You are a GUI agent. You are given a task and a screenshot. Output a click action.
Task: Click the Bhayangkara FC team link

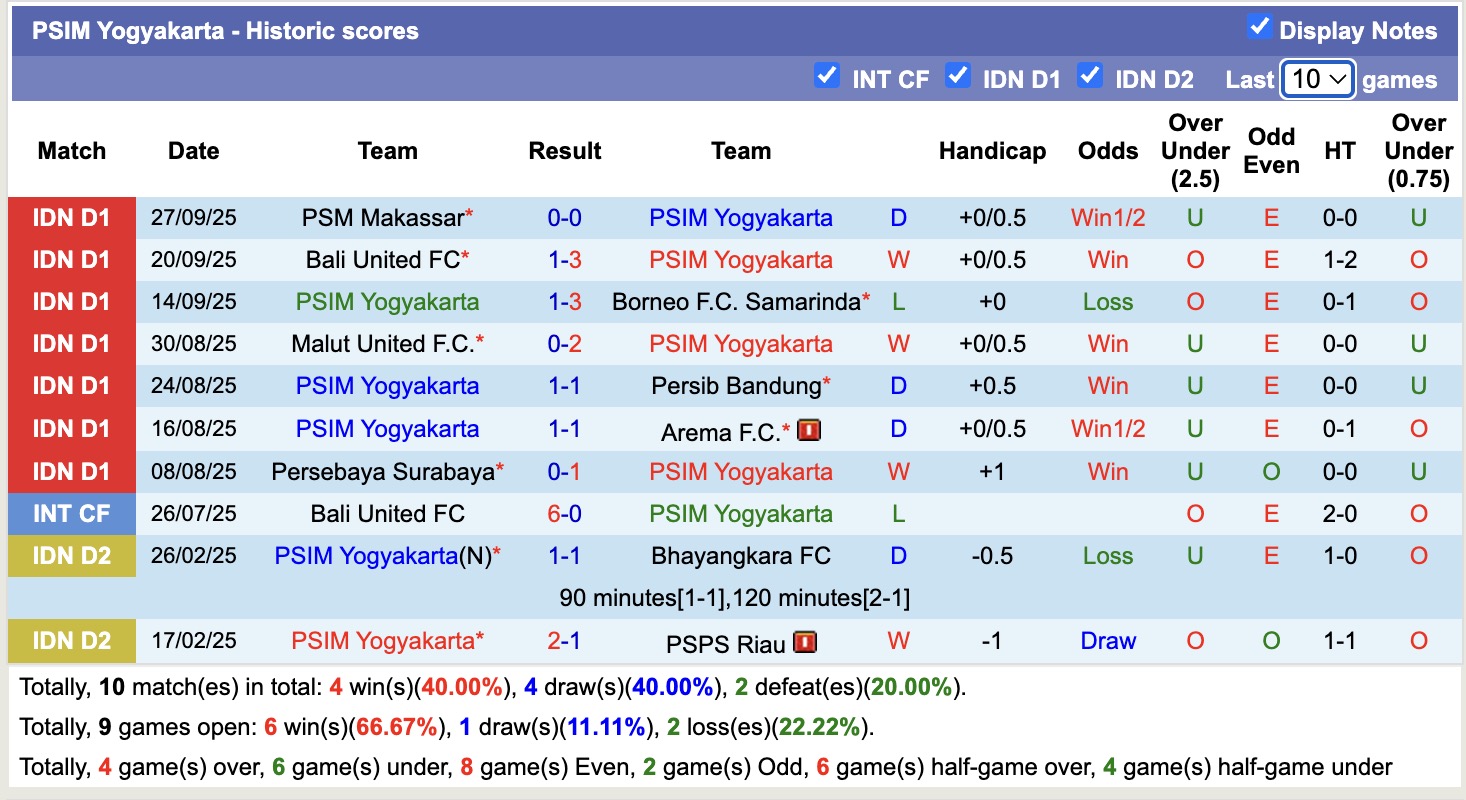click(x=740, y=556)
